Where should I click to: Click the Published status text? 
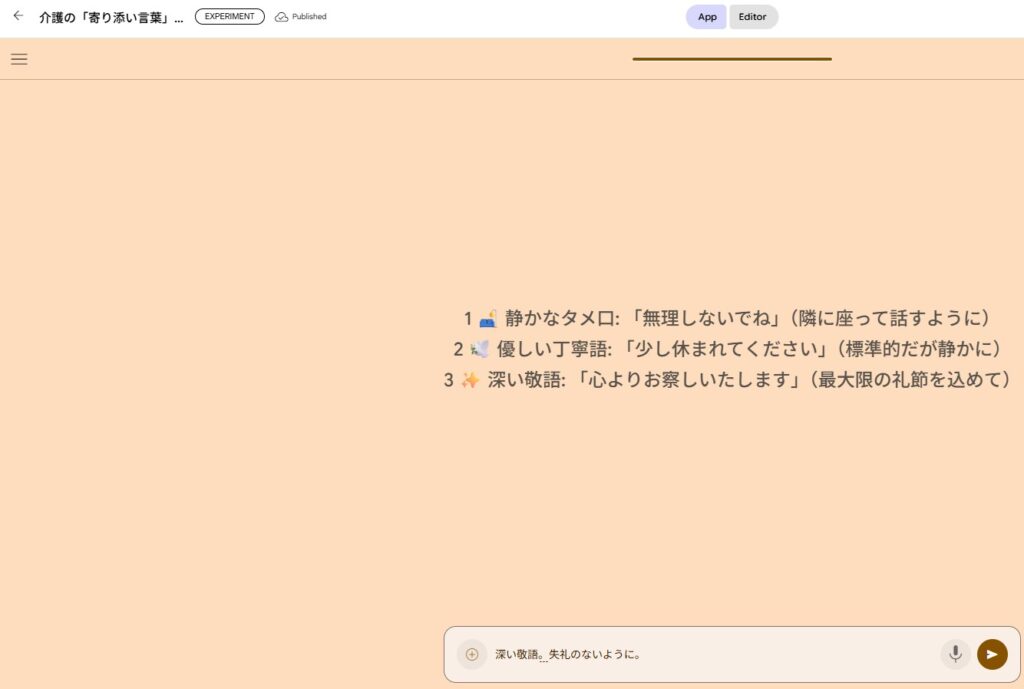click(309, 17)
